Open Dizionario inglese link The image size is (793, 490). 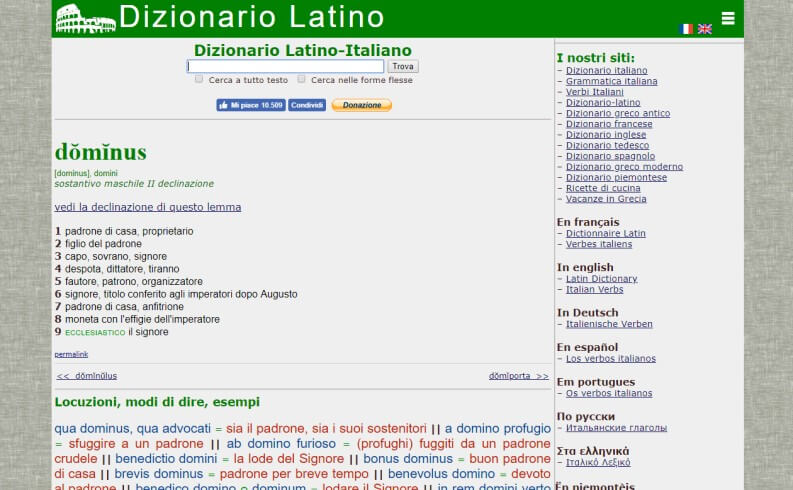[606, 135]
